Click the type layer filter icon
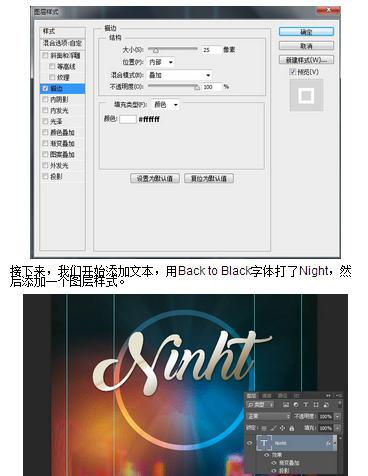 pyautogui.click(x=305, y=405)
